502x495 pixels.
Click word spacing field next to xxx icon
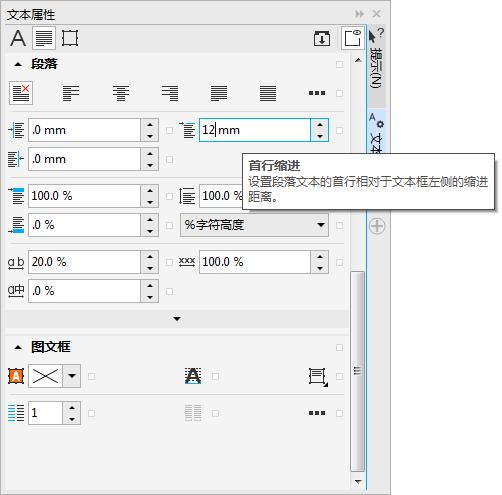pos(255,262)
